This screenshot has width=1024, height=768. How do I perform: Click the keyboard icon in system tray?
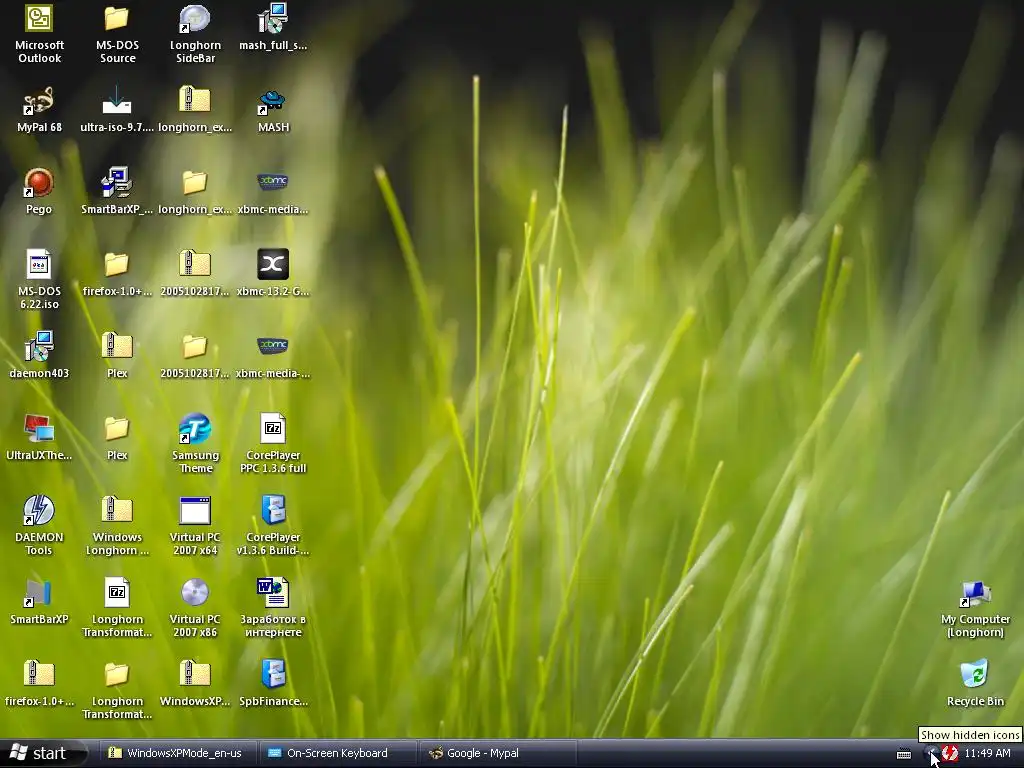904,754
